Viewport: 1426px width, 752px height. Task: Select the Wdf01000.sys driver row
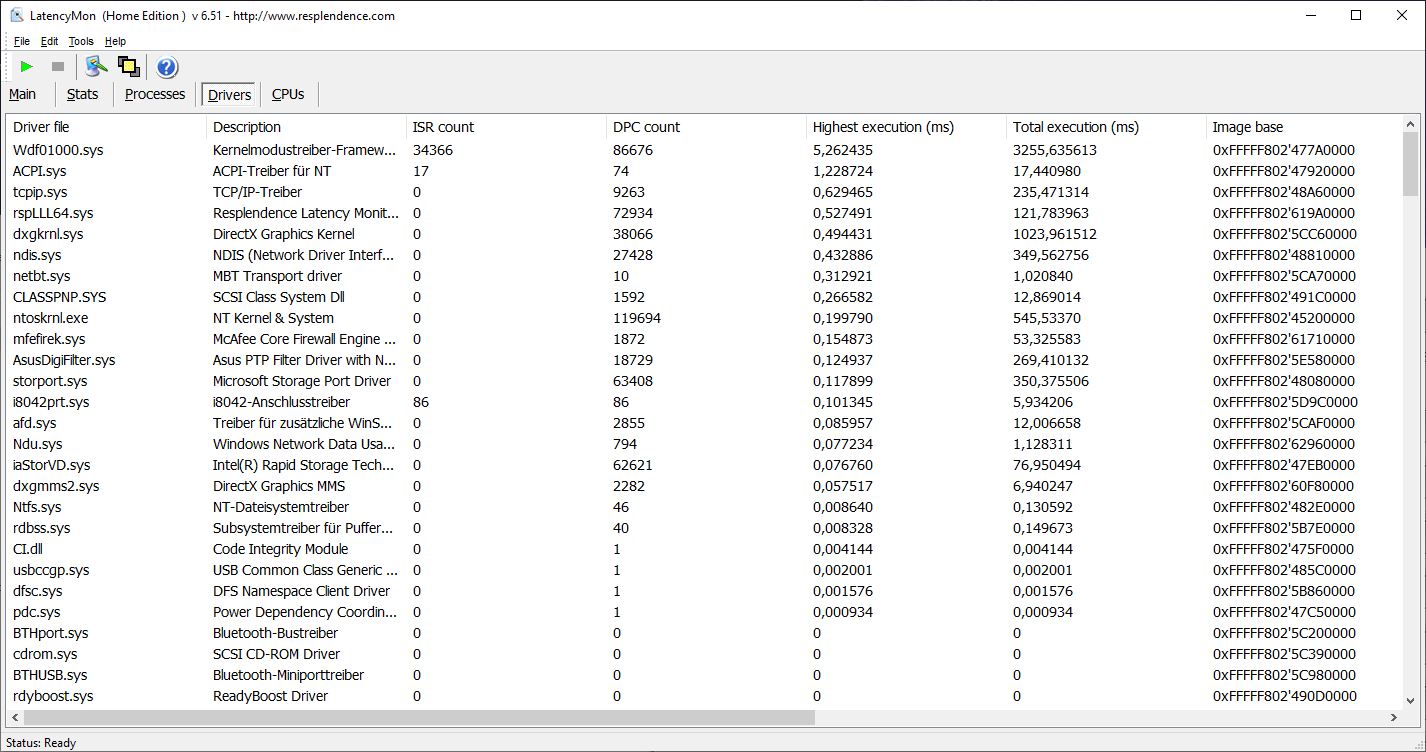point(704,150)
